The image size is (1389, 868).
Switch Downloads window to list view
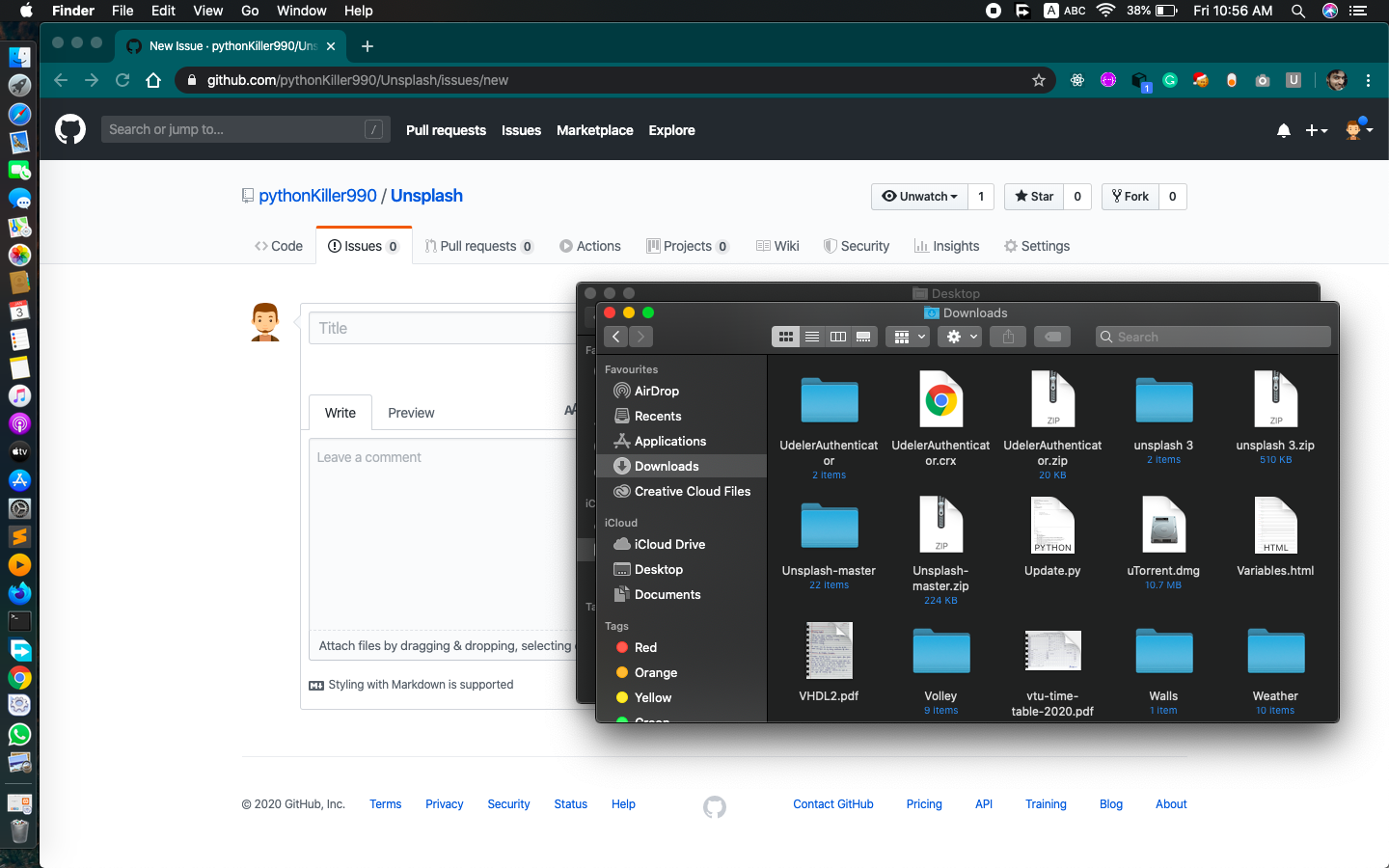[x=811, y=336]
